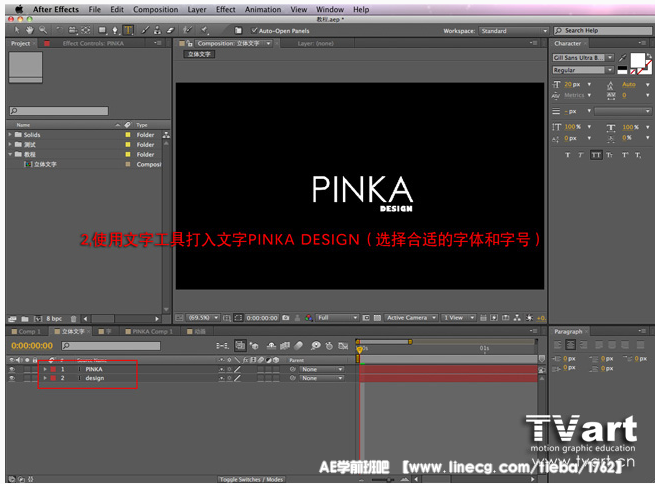The width and height of the screenshot is (655, 484).
Task: Click the eyedropper in Character panel
Action: coord(622,58)
